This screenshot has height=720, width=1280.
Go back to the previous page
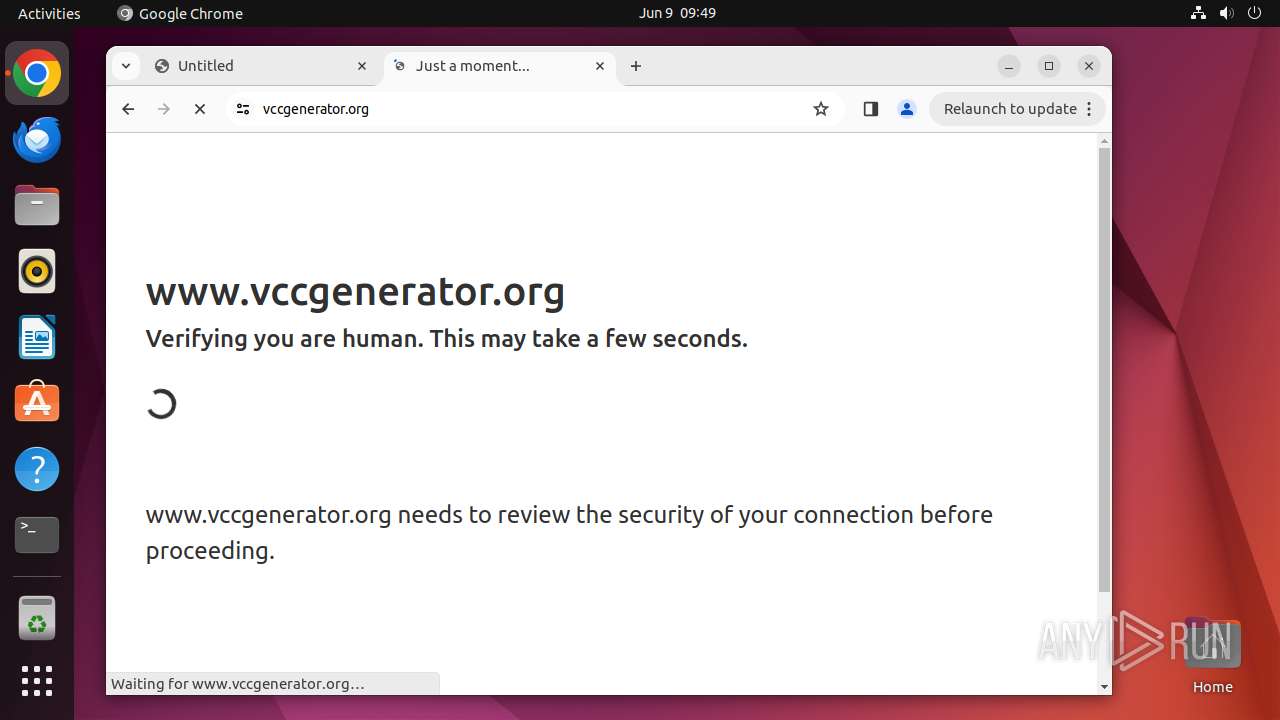128,109
